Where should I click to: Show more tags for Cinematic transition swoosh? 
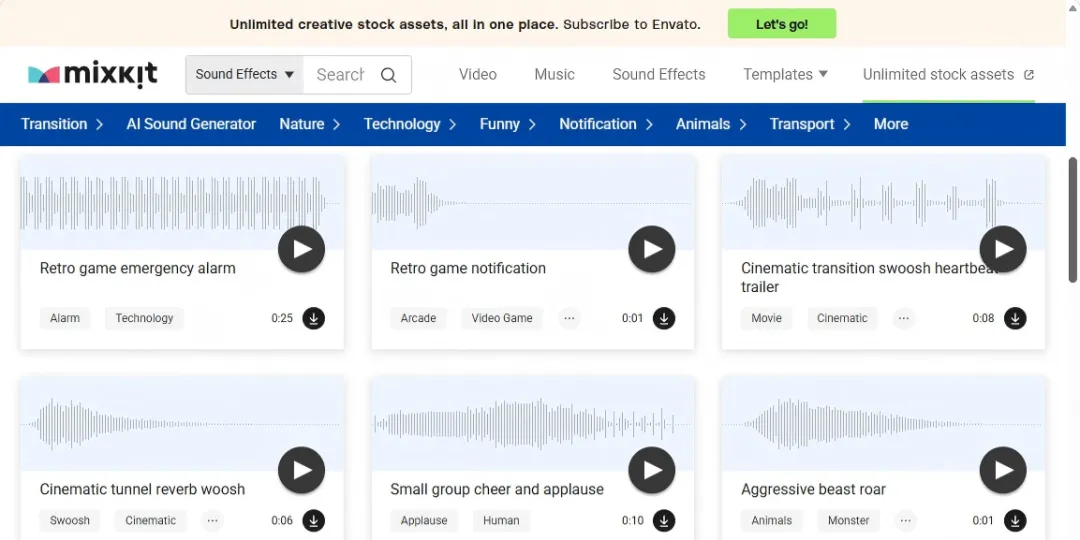click(904, 318)
